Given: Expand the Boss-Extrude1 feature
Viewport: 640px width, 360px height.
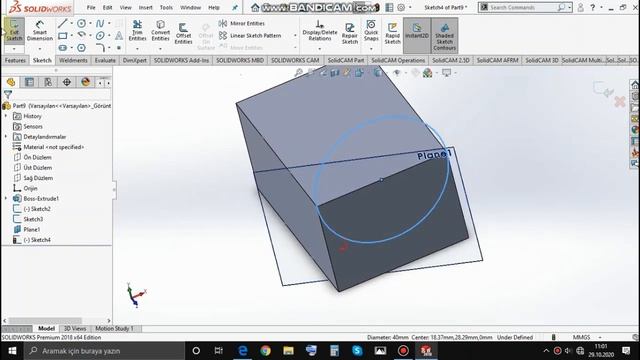Looking at the screenshot, I should pyautogui.click(x=6, y=198).
